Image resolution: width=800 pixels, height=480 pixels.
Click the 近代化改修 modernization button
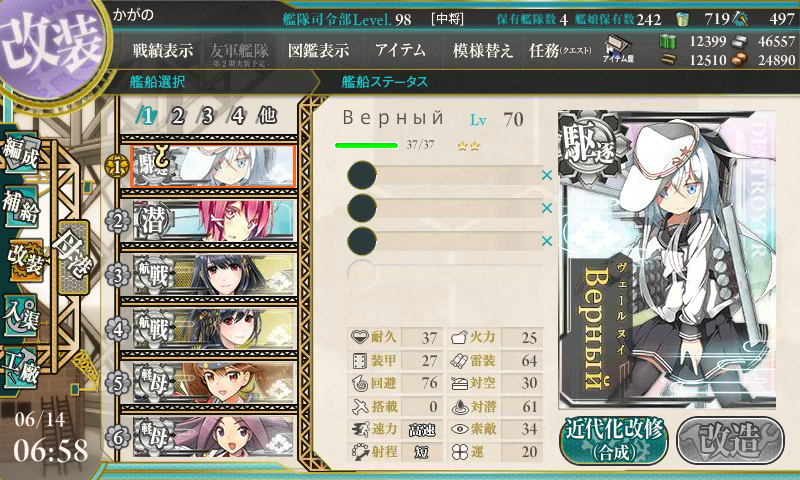tap(614, 440)
